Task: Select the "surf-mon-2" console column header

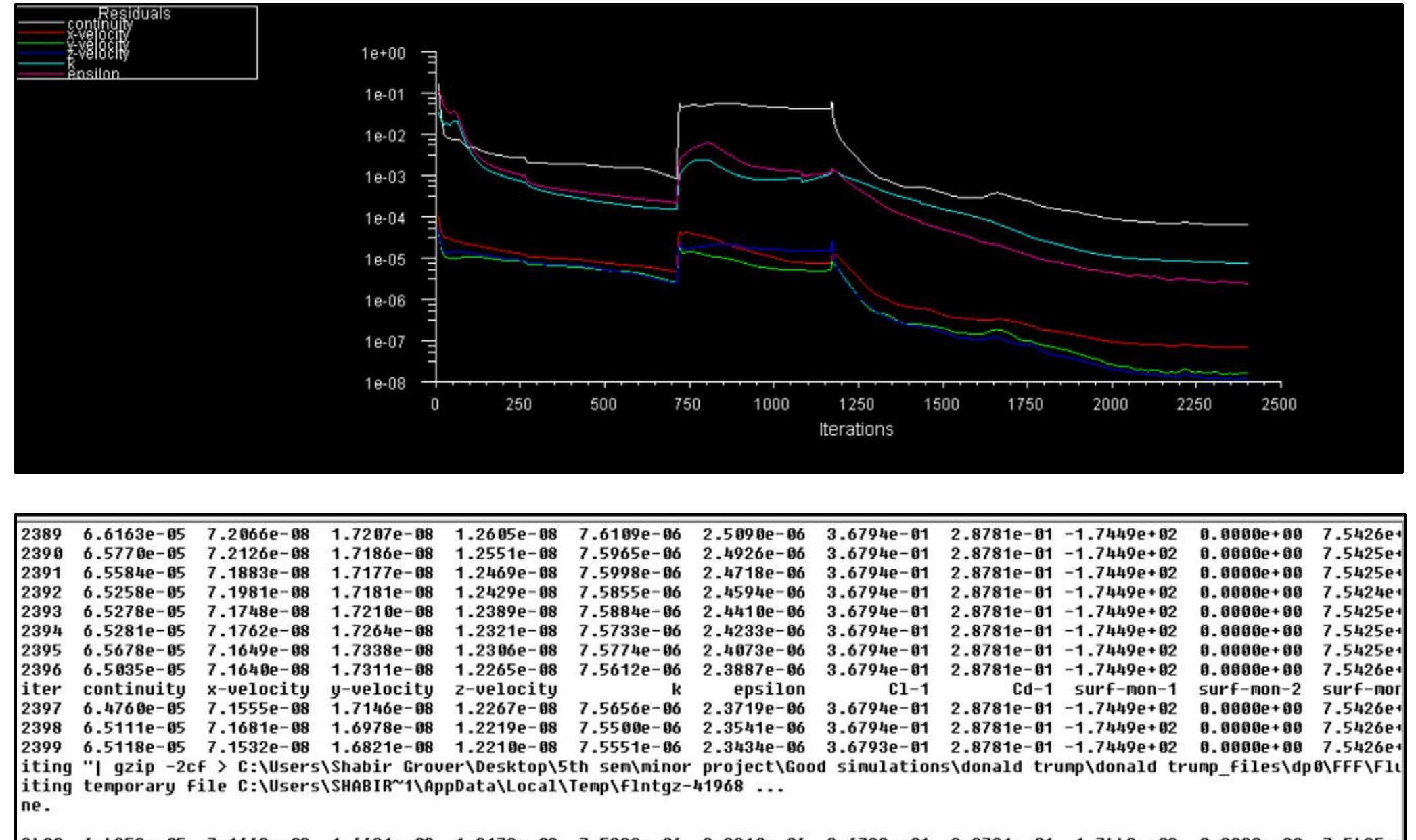Action: tap(1250, 689)
